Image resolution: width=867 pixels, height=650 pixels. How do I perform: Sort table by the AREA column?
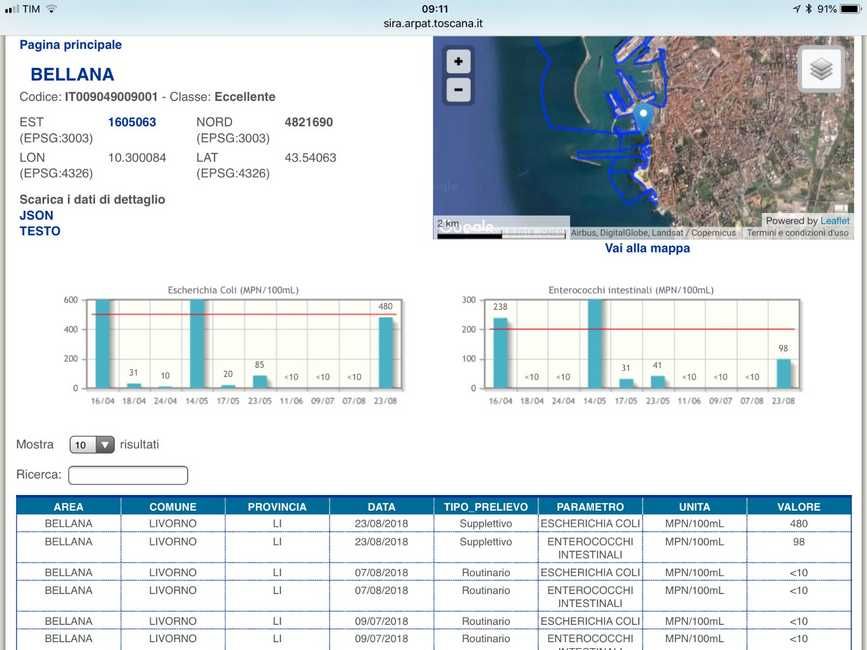pyautogui.click(x=68, y=507)
